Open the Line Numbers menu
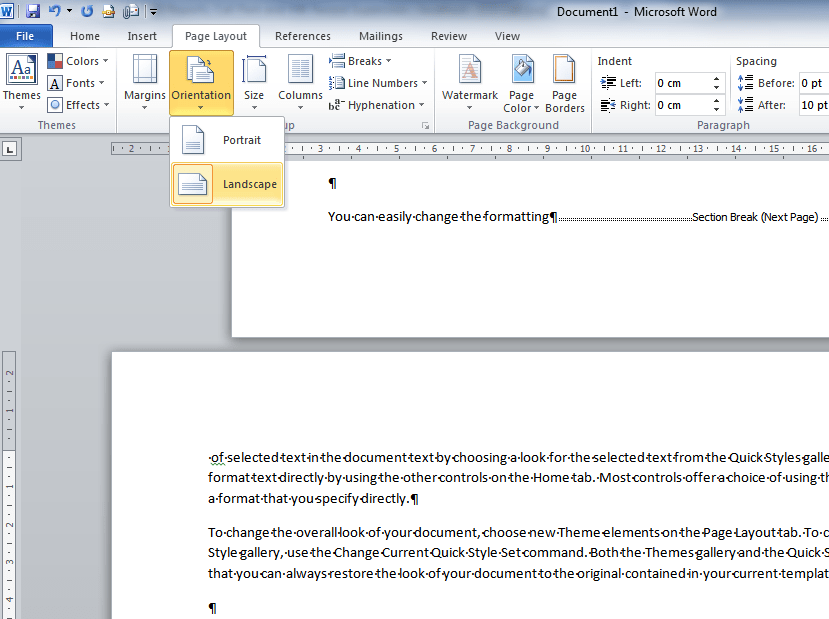The width and height of the screenshot is (829, 619). (378, 82)
